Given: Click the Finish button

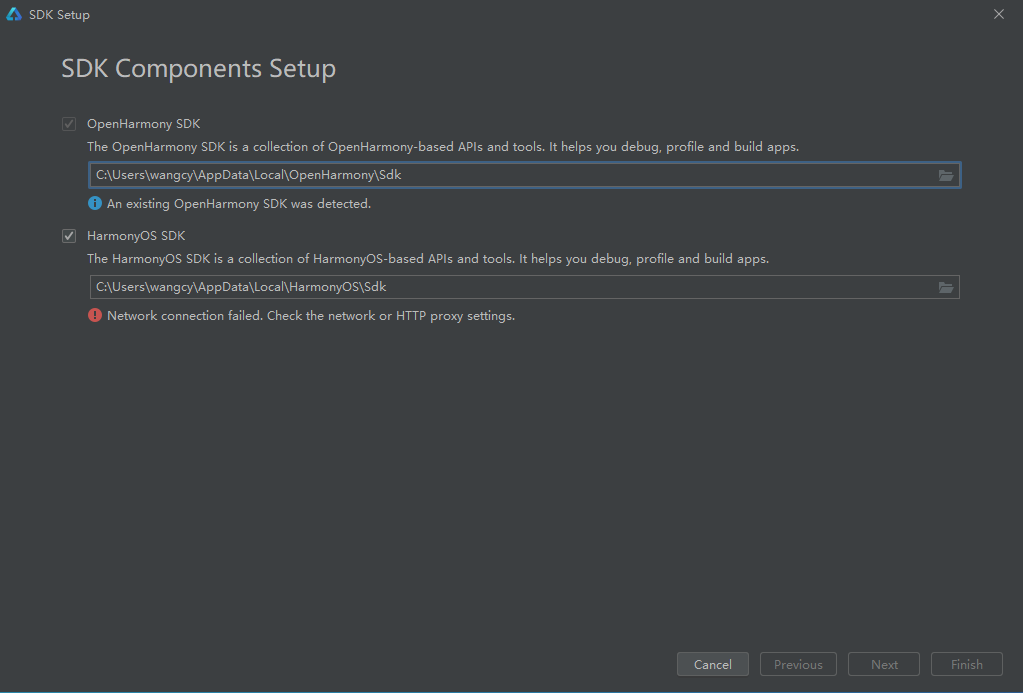Looking at the screenshot, I should pos(966,664).
